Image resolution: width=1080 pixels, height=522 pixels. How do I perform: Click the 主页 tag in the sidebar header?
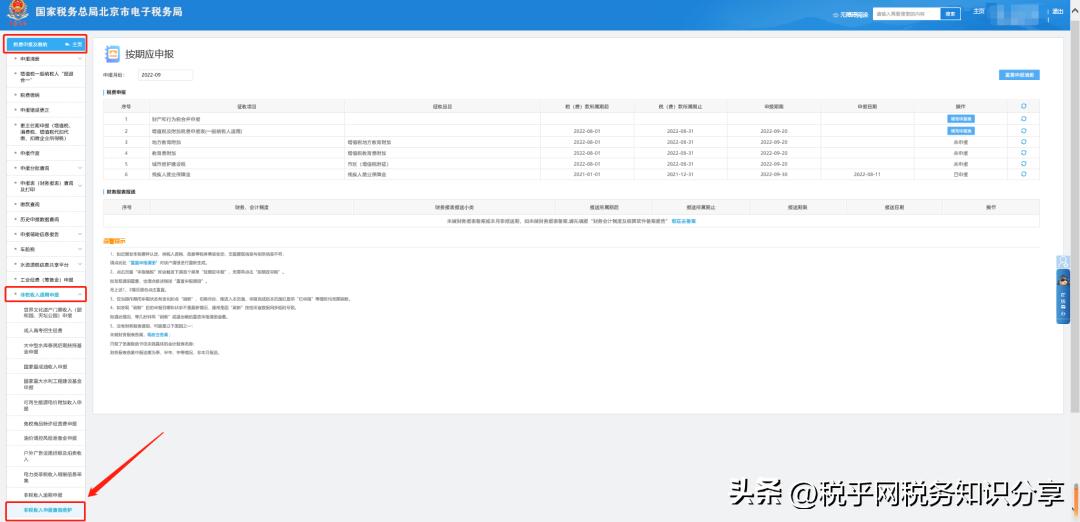pos(74,44)
